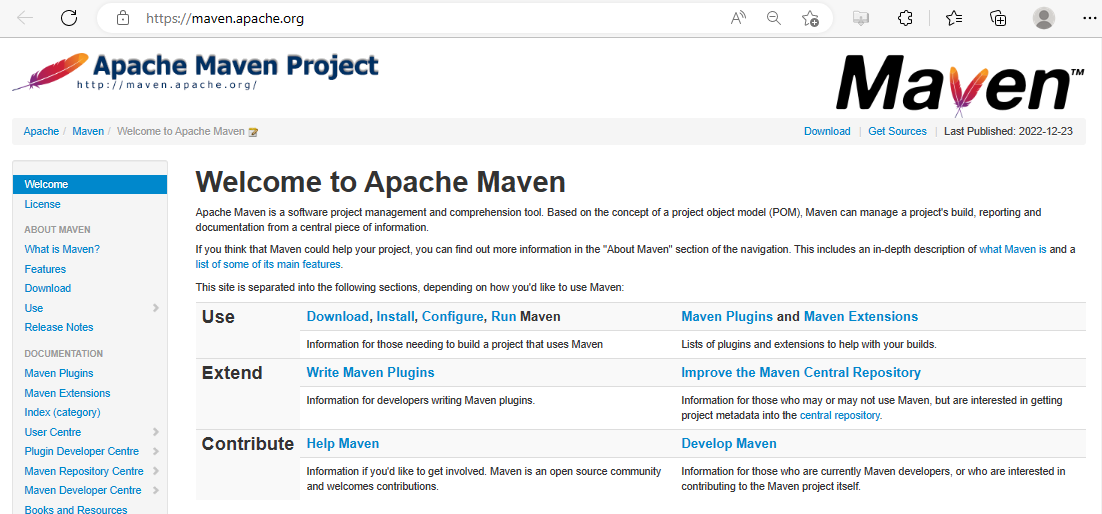Follow the 'what Maven is' link
This screenshot has height=514, width=1102.
pyautogui.click(x=1013, y=249)
